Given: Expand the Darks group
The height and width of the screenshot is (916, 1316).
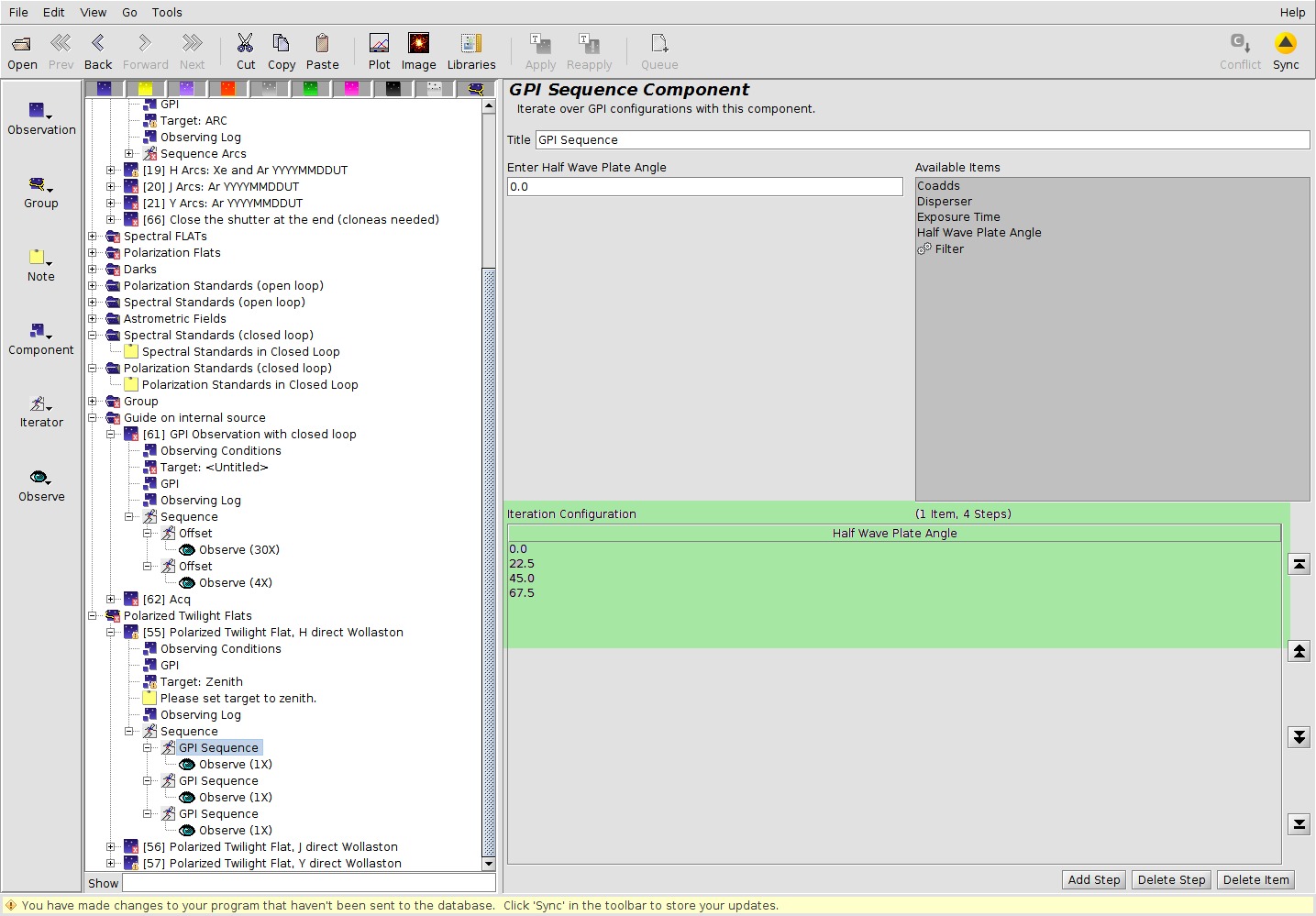Looking at the screenshot, I should (93, 270).
